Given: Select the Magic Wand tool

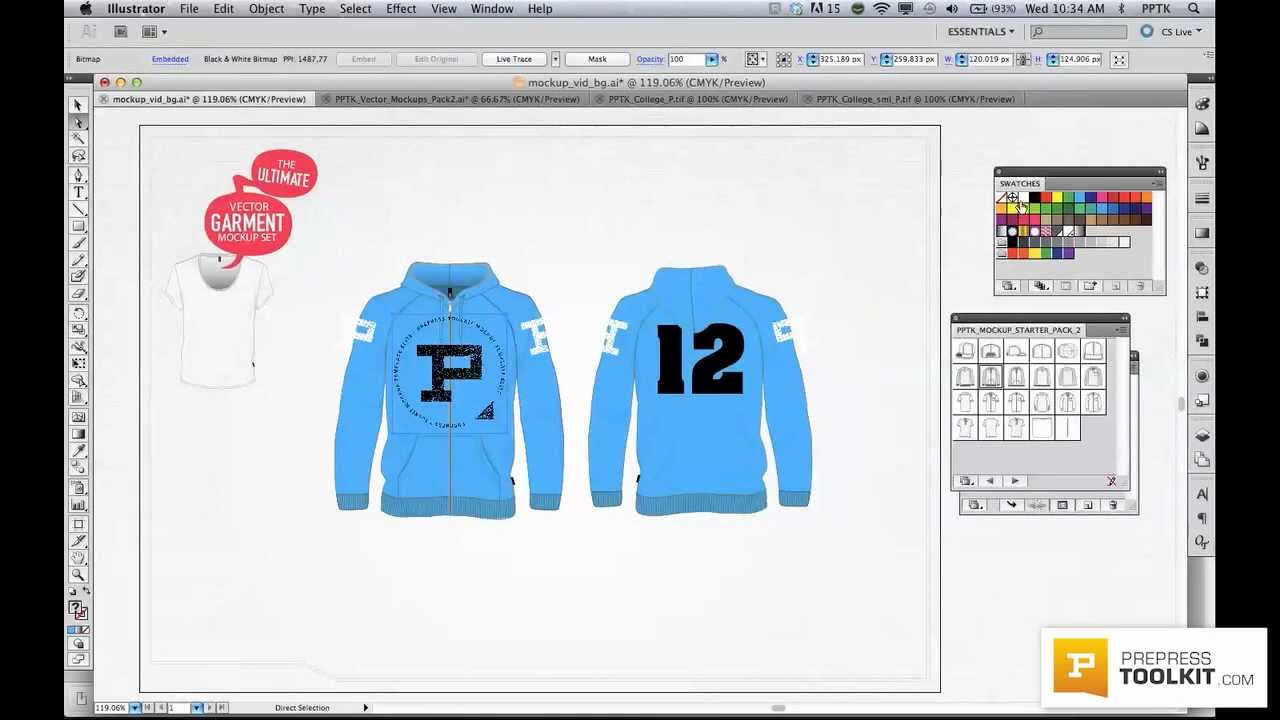Looking at the screenshot, I should (77, 138).
